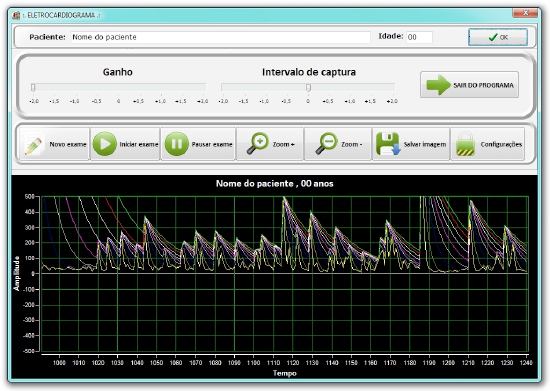Image resolution: width=550 pixels, height=391 pixels.
Task: Click the Zoom - magnifier icon
Action: tap(326, 143)
